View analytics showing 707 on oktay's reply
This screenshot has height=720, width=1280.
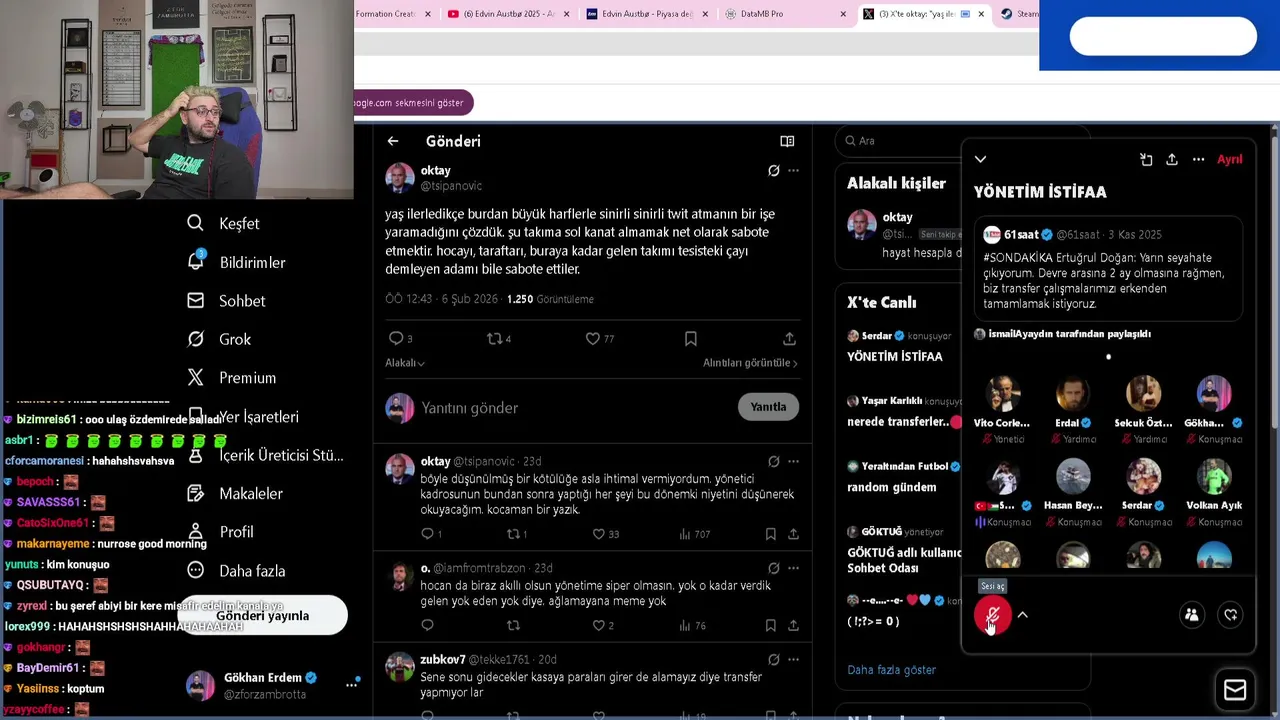point(694,534)
